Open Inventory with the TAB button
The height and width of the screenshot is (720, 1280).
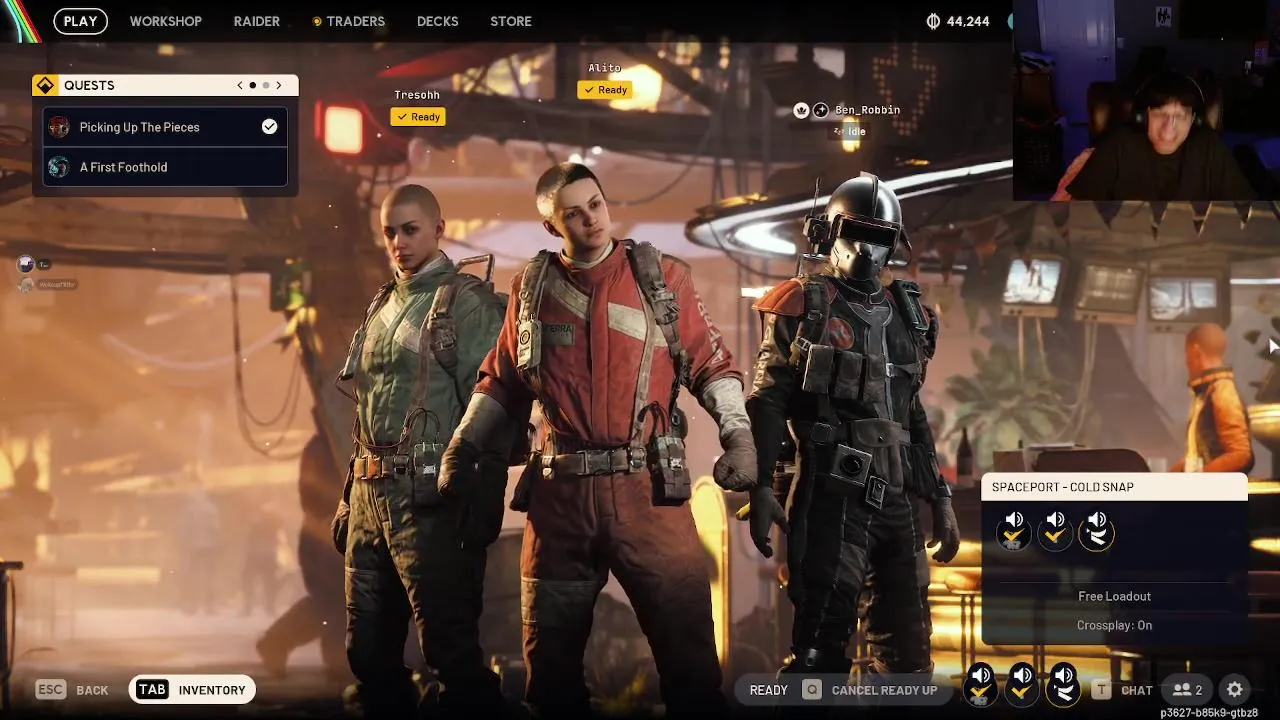[192, 690]
